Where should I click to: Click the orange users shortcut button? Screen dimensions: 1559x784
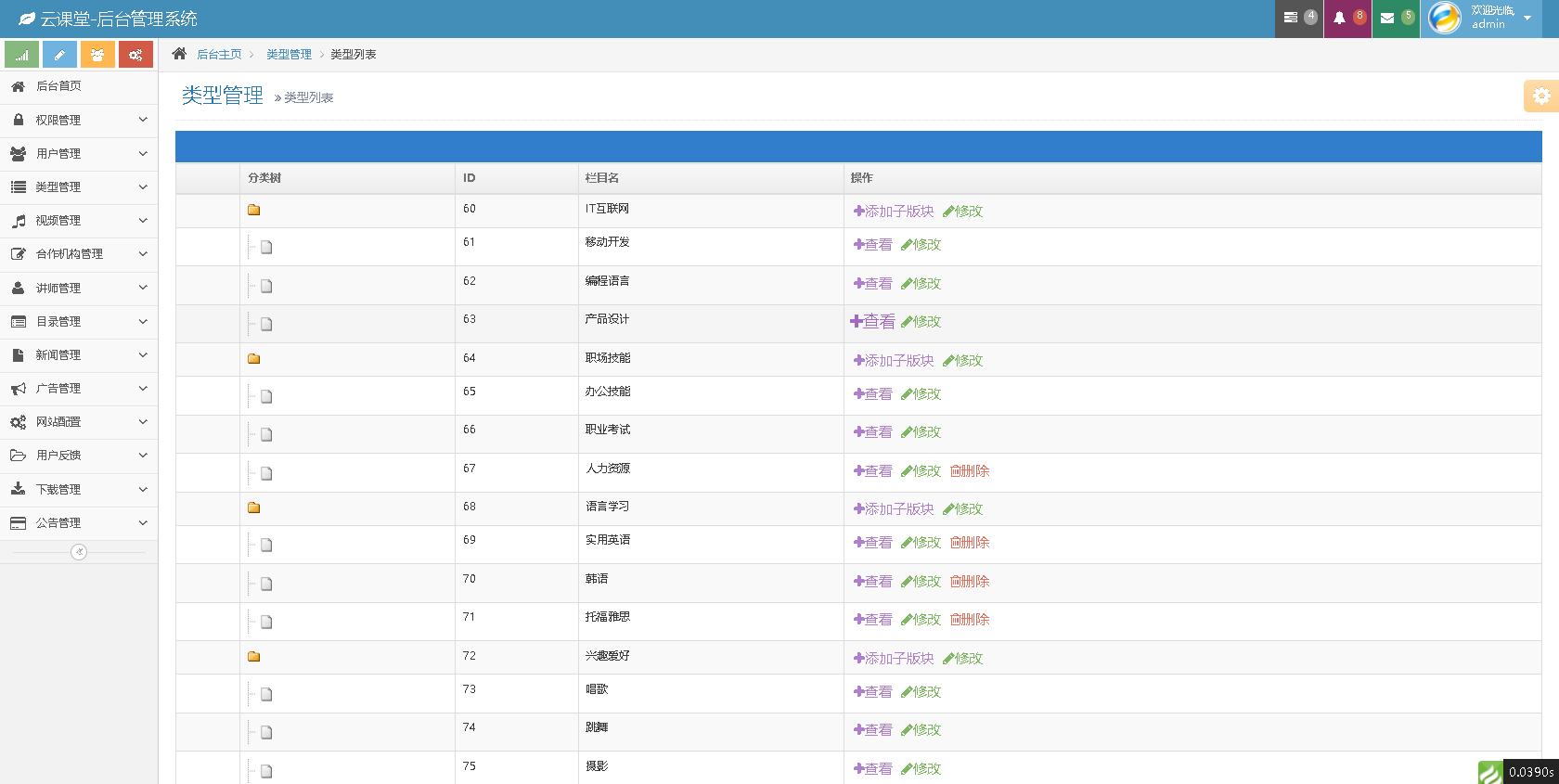pyautogui.click(x=97, y=55)
